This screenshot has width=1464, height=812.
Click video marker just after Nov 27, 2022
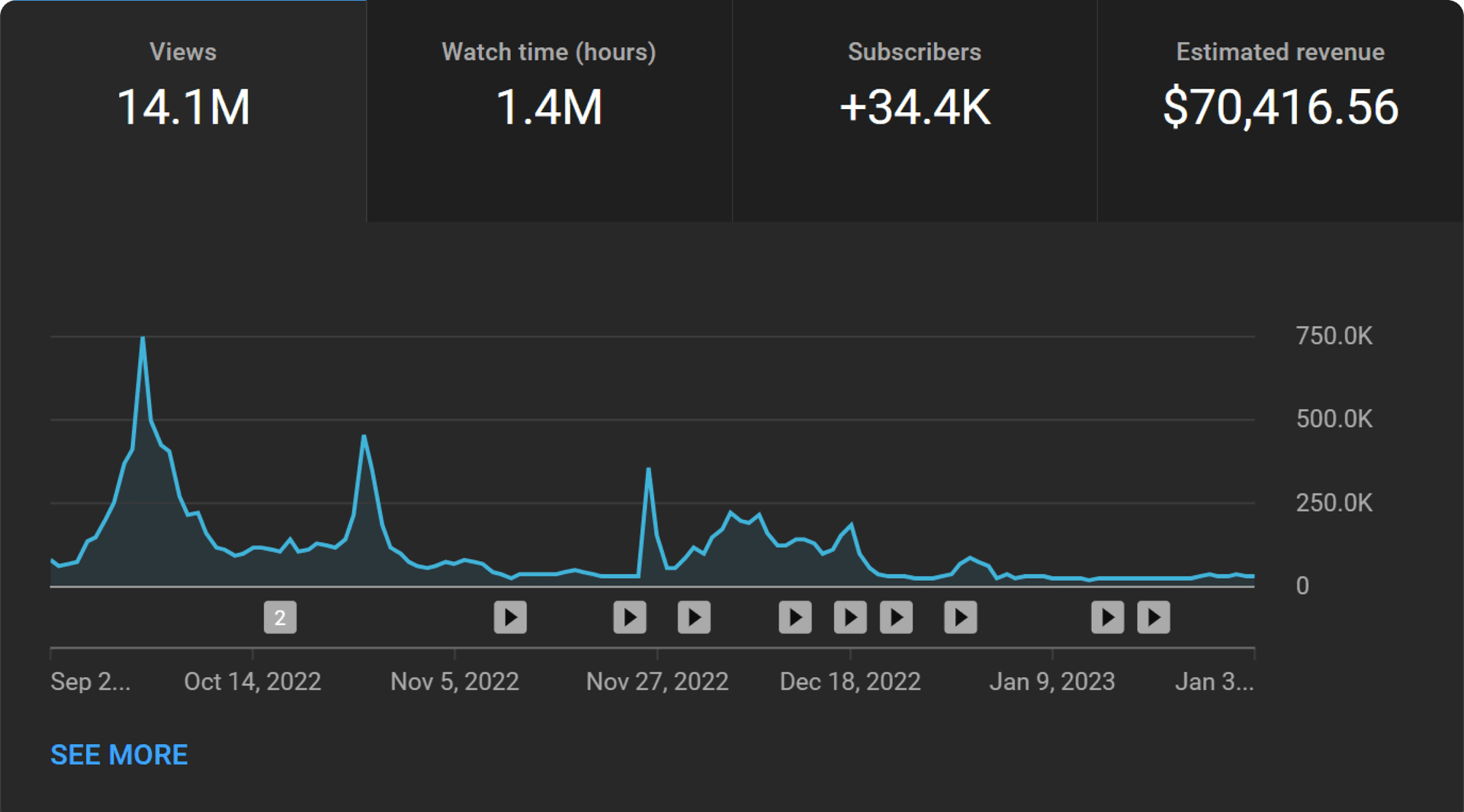(694, 618)
